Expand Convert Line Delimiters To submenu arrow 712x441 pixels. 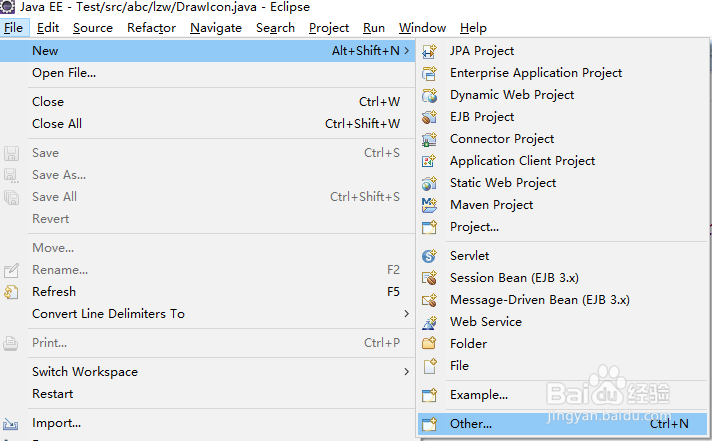click(407, 314)
